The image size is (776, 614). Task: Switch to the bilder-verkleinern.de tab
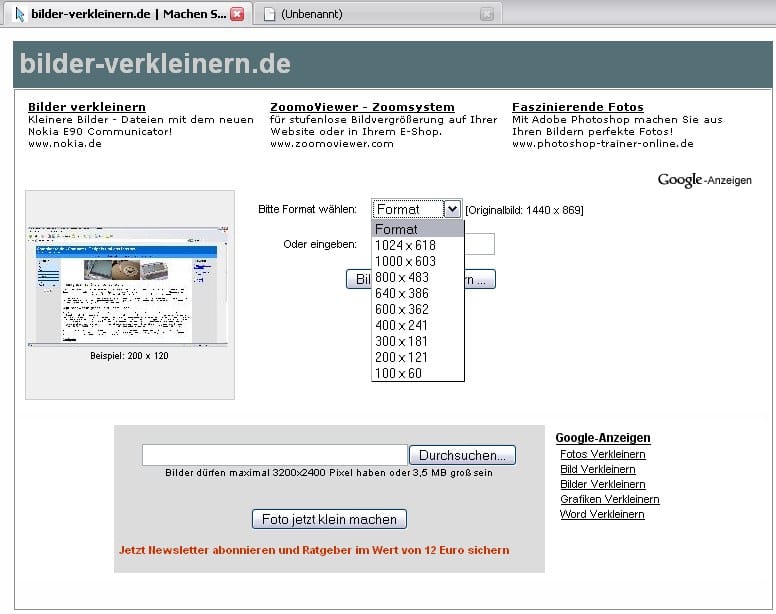[x=129, y=14]
